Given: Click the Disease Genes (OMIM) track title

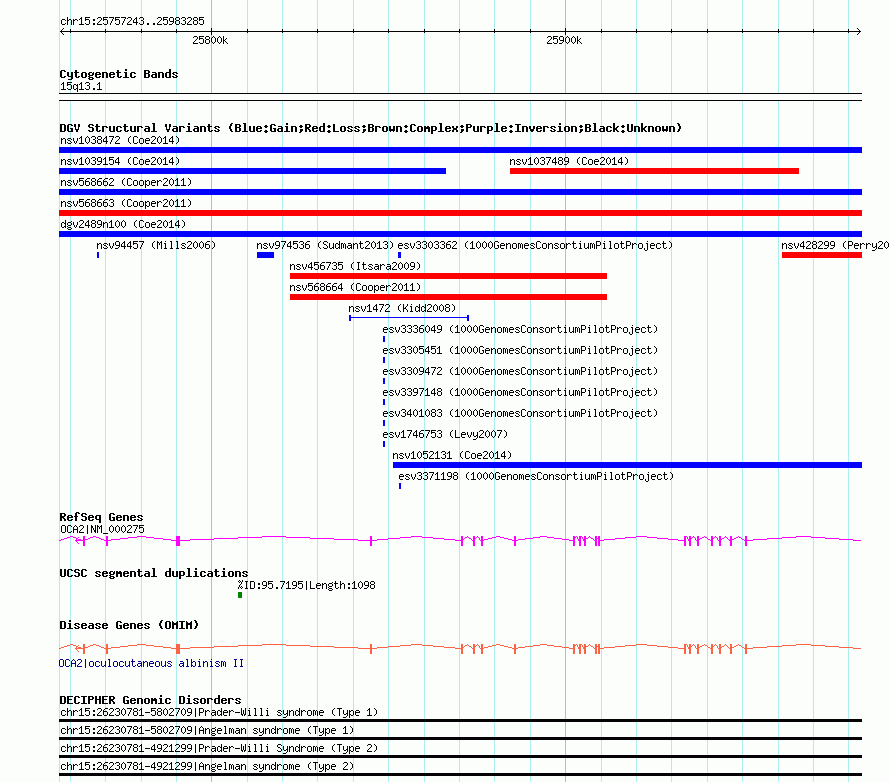Looking at the screenshot, I should coord(129,625).
